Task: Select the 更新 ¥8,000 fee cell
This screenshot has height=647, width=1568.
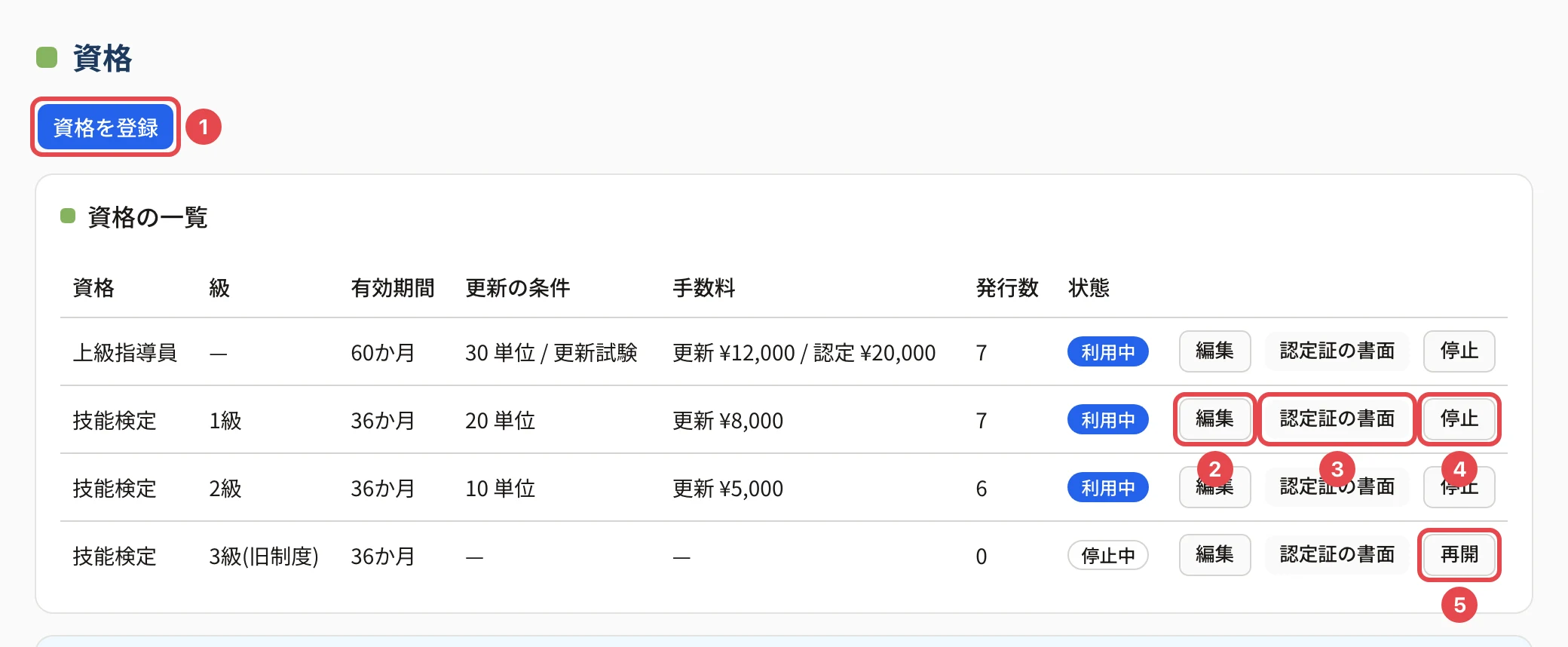Action: click(x=727, y=421)
